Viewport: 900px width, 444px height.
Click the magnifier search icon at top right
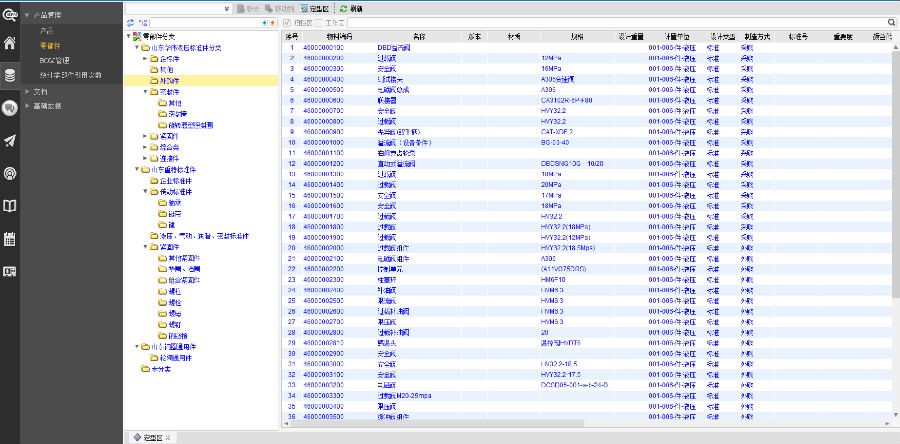point(891,22)
